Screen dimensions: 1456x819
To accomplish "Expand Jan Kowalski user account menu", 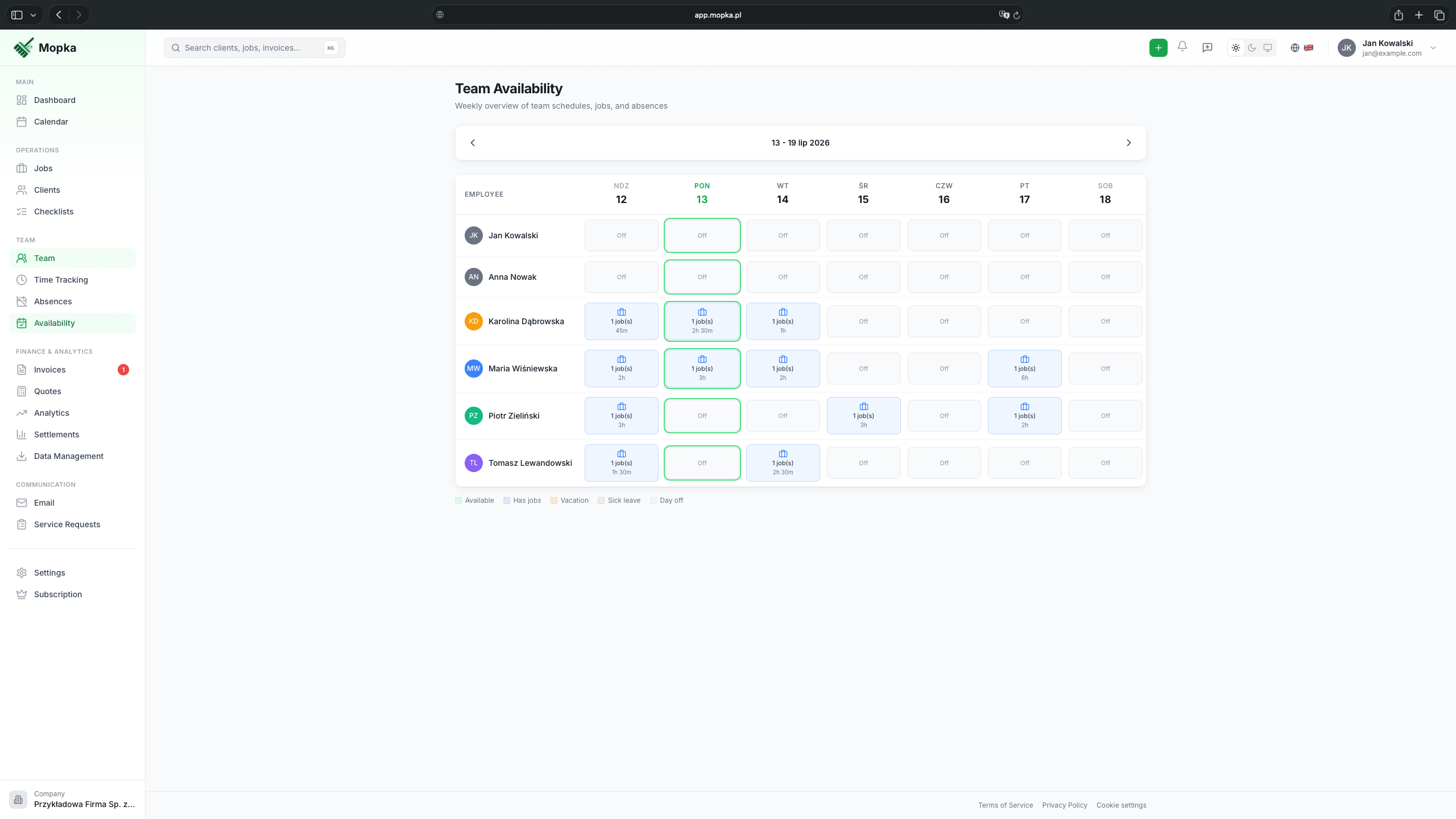I will coord(1388,48).
